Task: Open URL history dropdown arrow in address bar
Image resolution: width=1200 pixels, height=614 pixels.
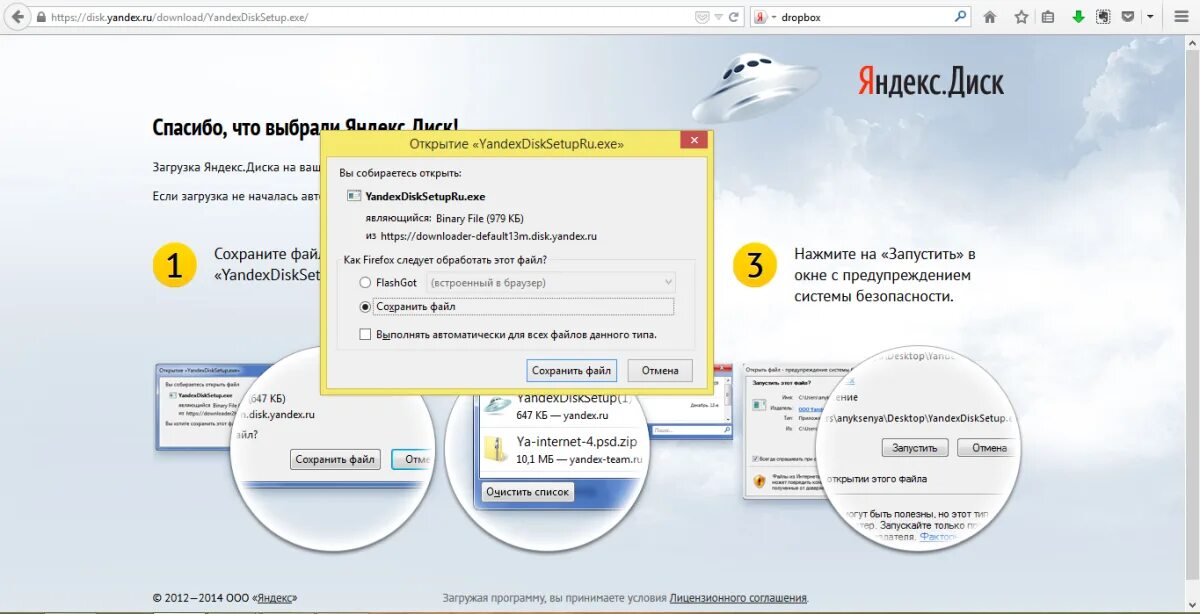Action: (719, 17)
